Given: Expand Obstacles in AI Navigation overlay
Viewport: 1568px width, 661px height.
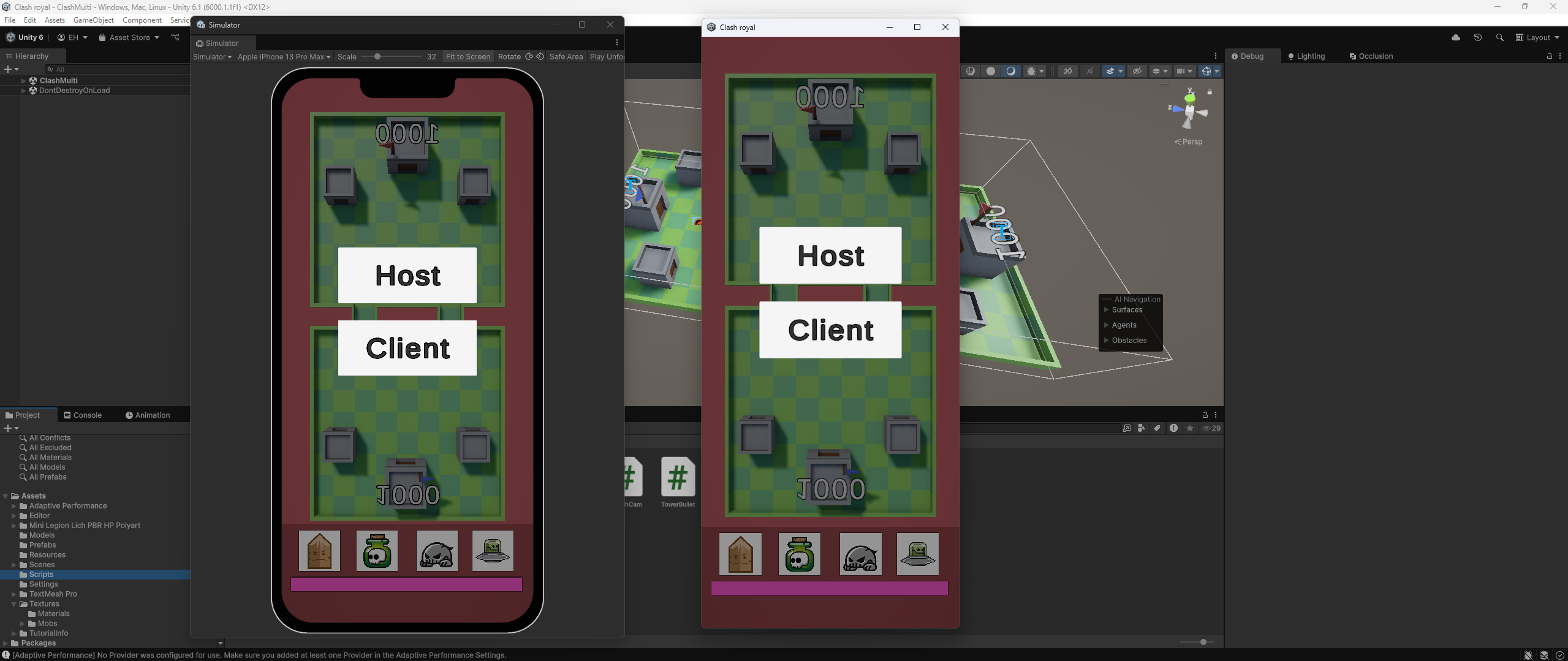Looking at the screenshot, I should pos(1107,341).
